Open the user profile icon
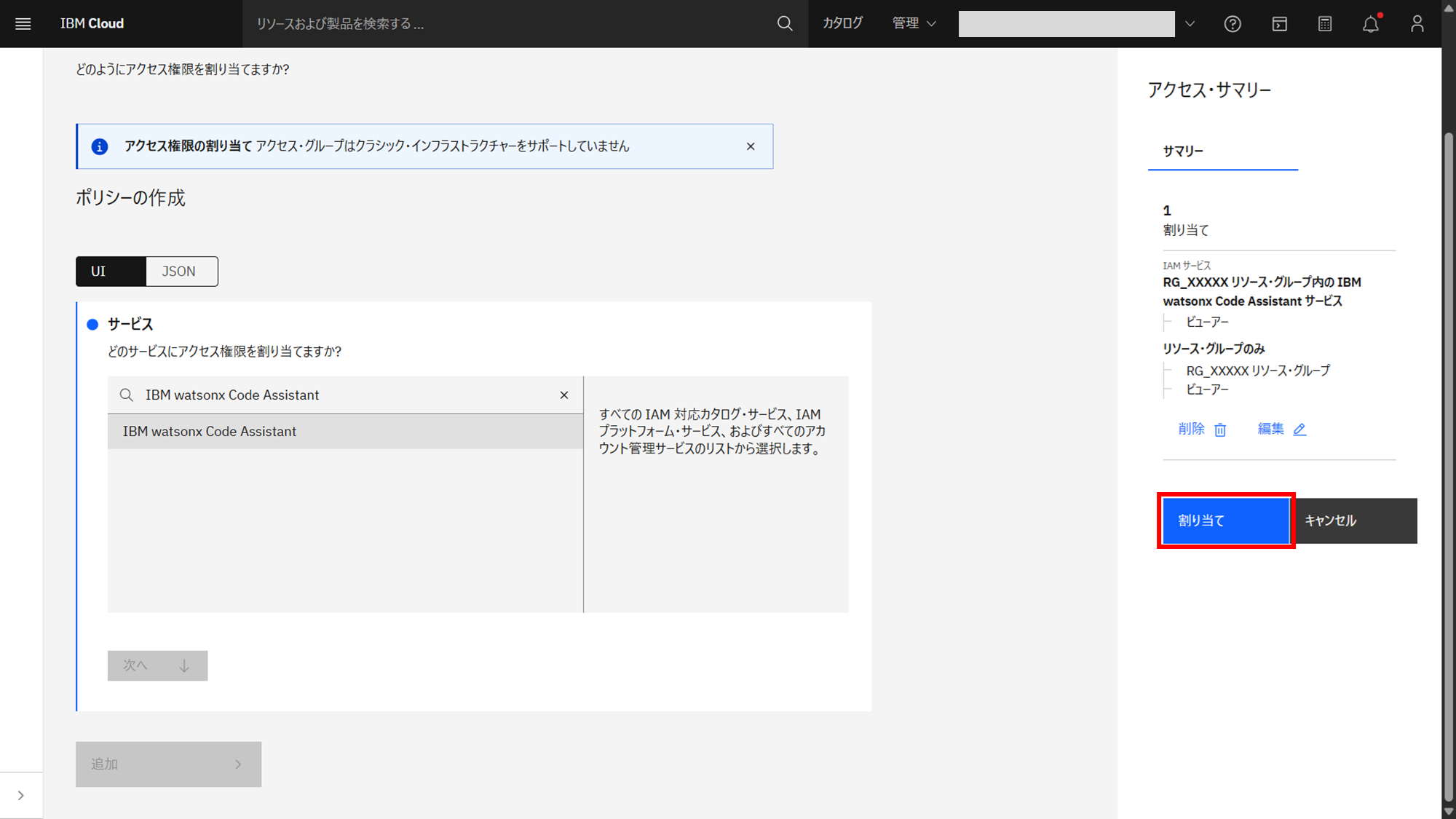The image size is (1456, 819). click(1417, 24)
